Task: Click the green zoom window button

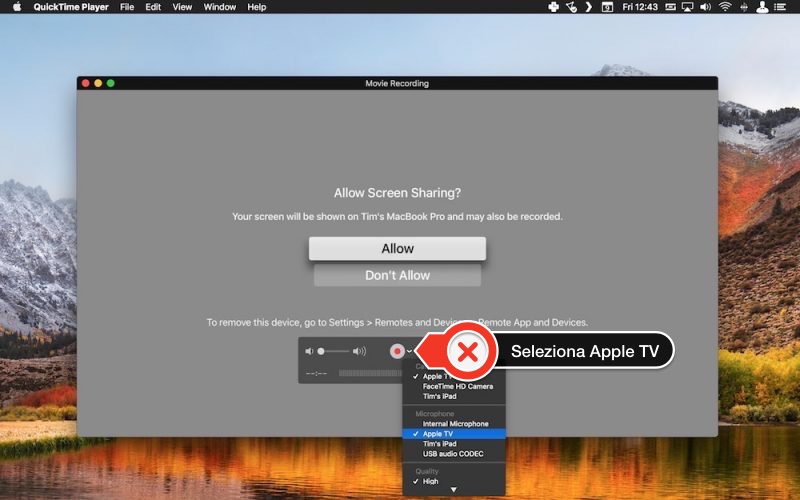Action: (110, 83)
